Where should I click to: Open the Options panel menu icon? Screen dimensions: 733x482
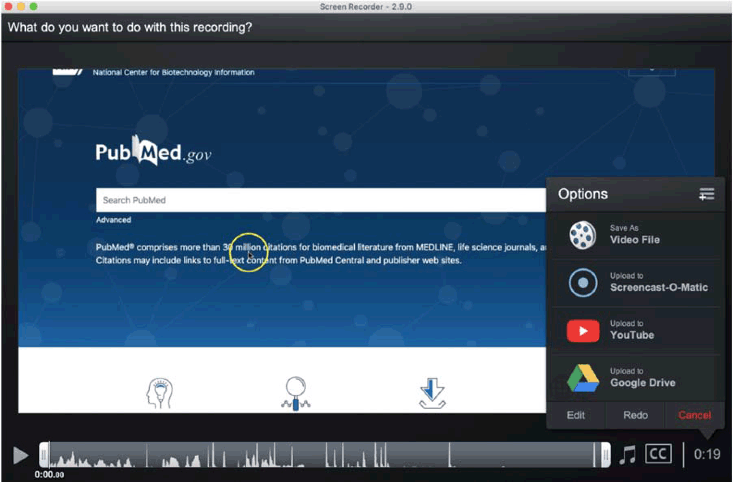(706, 194)
